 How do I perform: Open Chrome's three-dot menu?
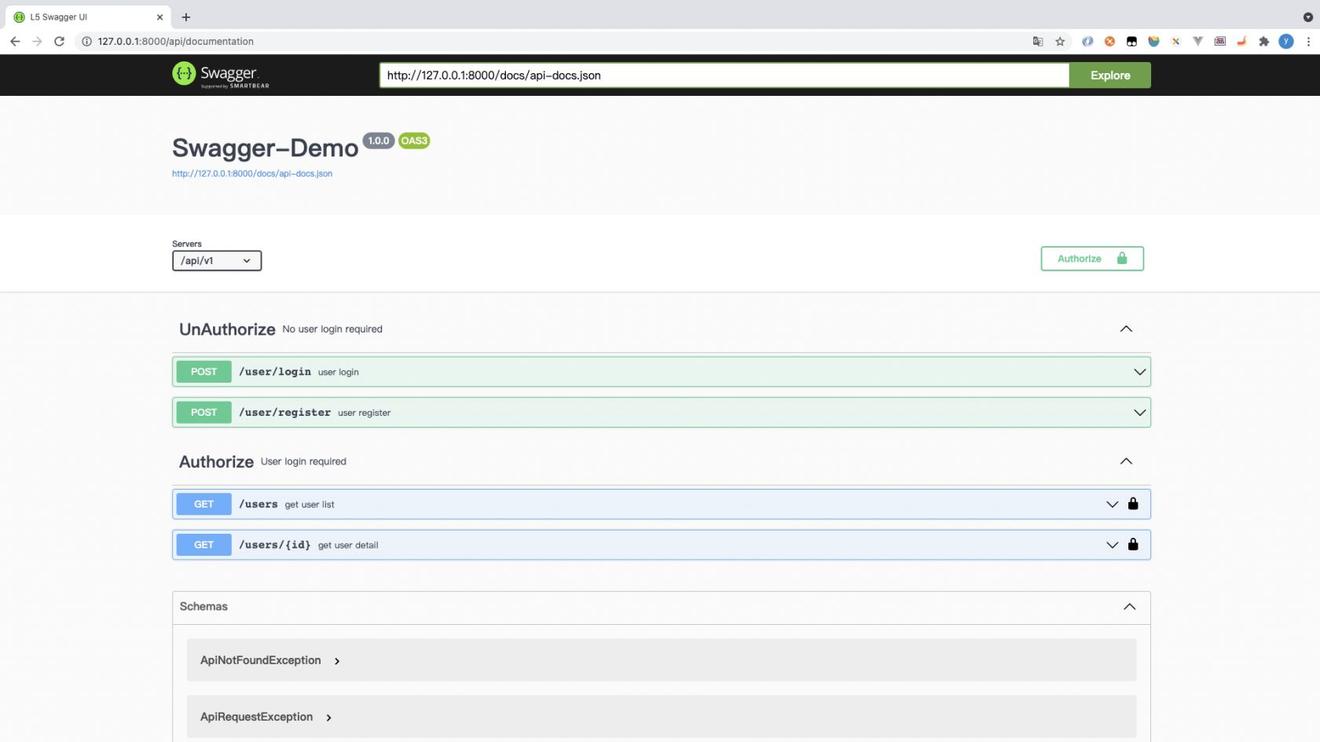(x=1308, y=42)
